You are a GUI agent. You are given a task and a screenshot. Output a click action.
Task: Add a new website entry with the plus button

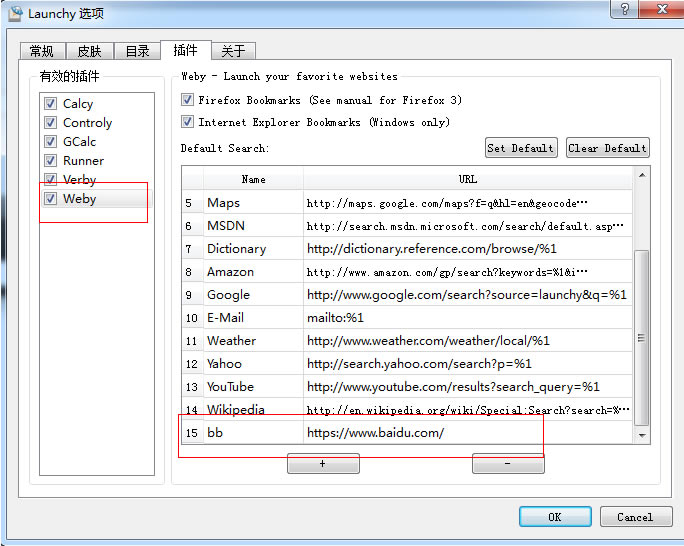point(323,464)
